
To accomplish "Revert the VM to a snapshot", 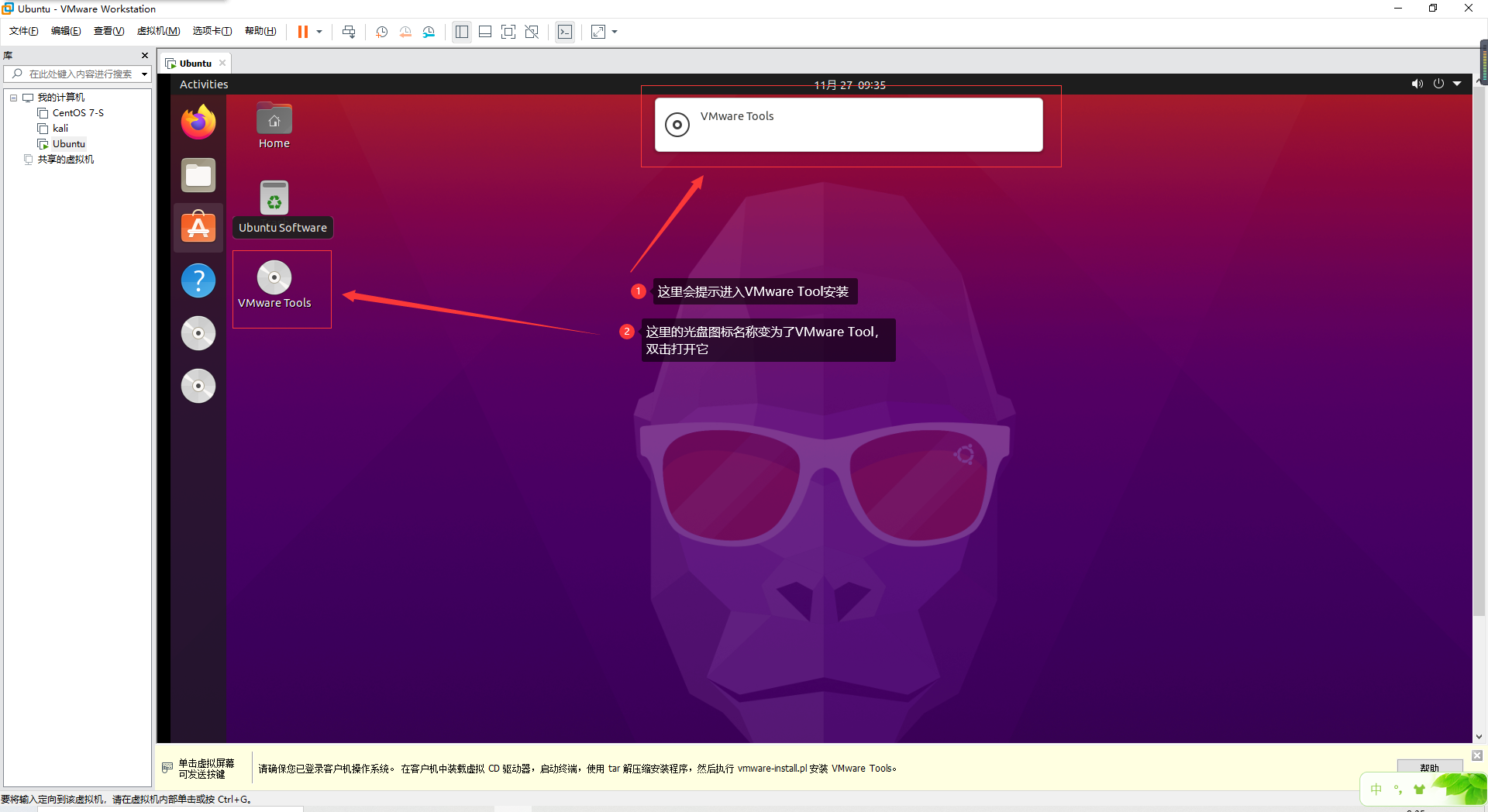I will click(x=405, y=32).
